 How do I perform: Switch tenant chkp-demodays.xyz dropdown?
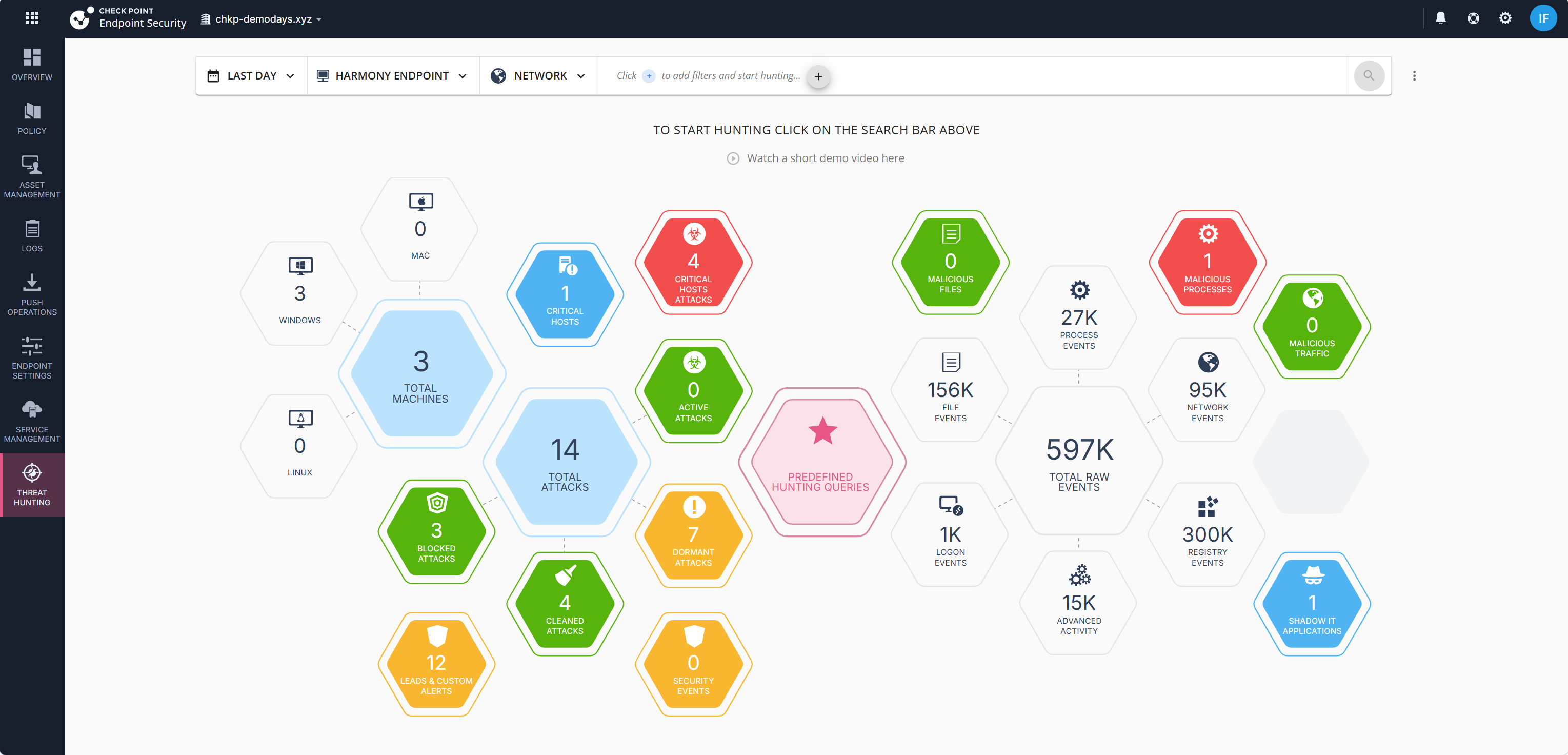coord(262,19)
